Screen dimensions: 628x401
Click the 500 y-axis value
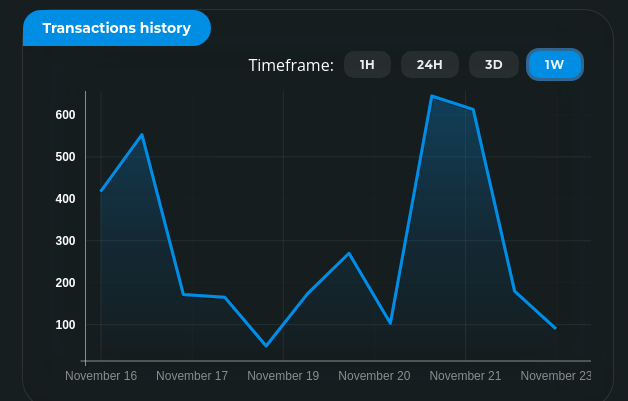point(65,157)
